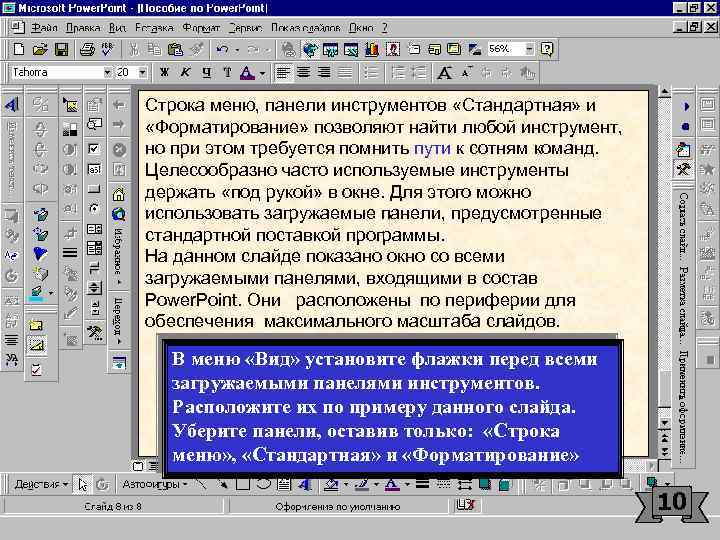Open the Tahoma font name dropdown
This screenshot has width=720, height=540.
[x=107, y=73]
